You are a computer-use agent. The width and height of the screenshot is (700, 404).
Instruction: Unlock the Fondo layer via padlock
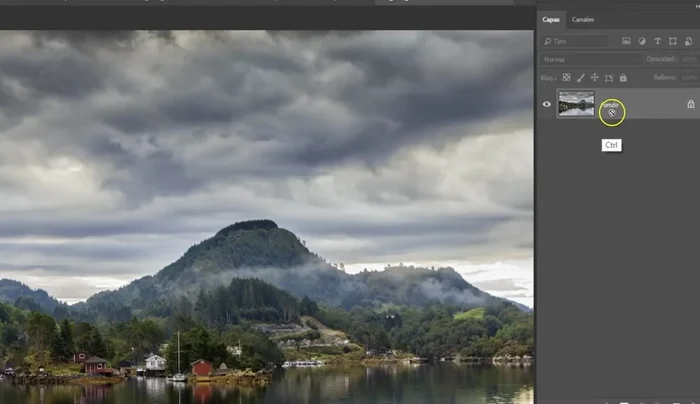pos(690,104)
